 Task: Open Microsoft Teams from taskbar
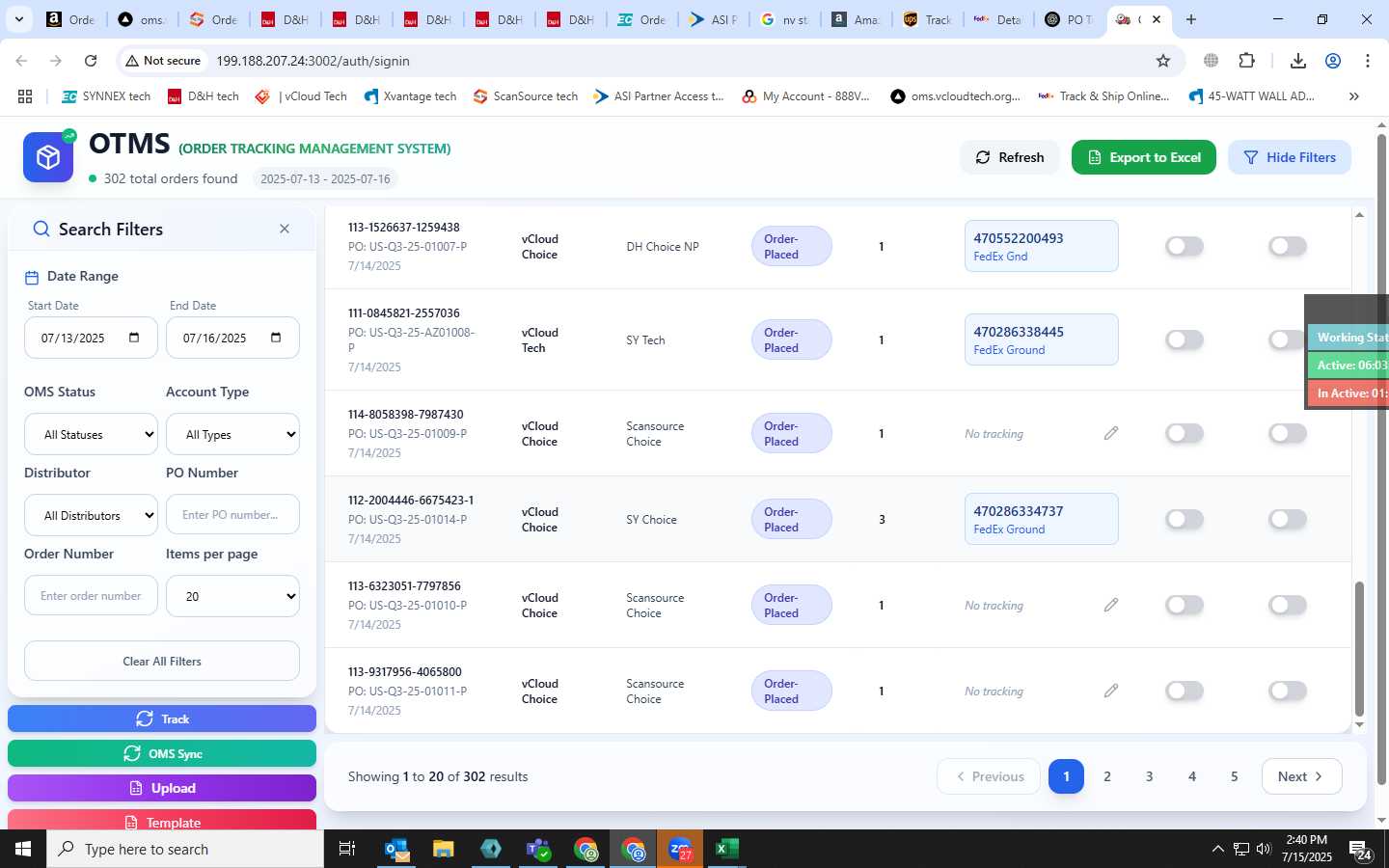coord(538,849)
